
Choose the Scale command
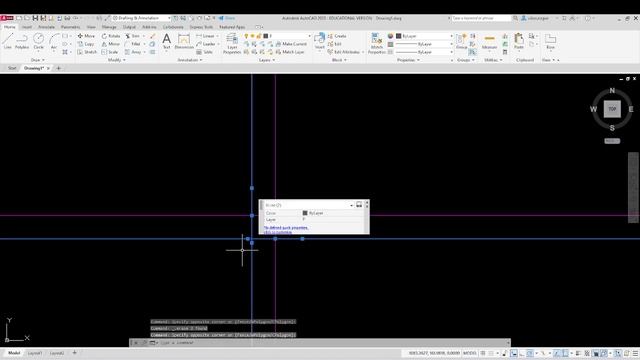coord(110,52)
